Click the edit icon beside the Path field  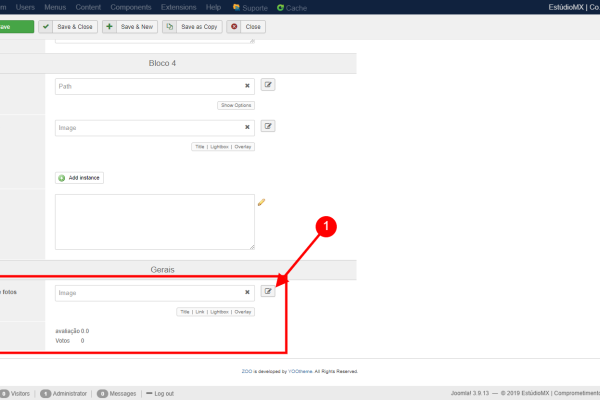tap(268, 85)
